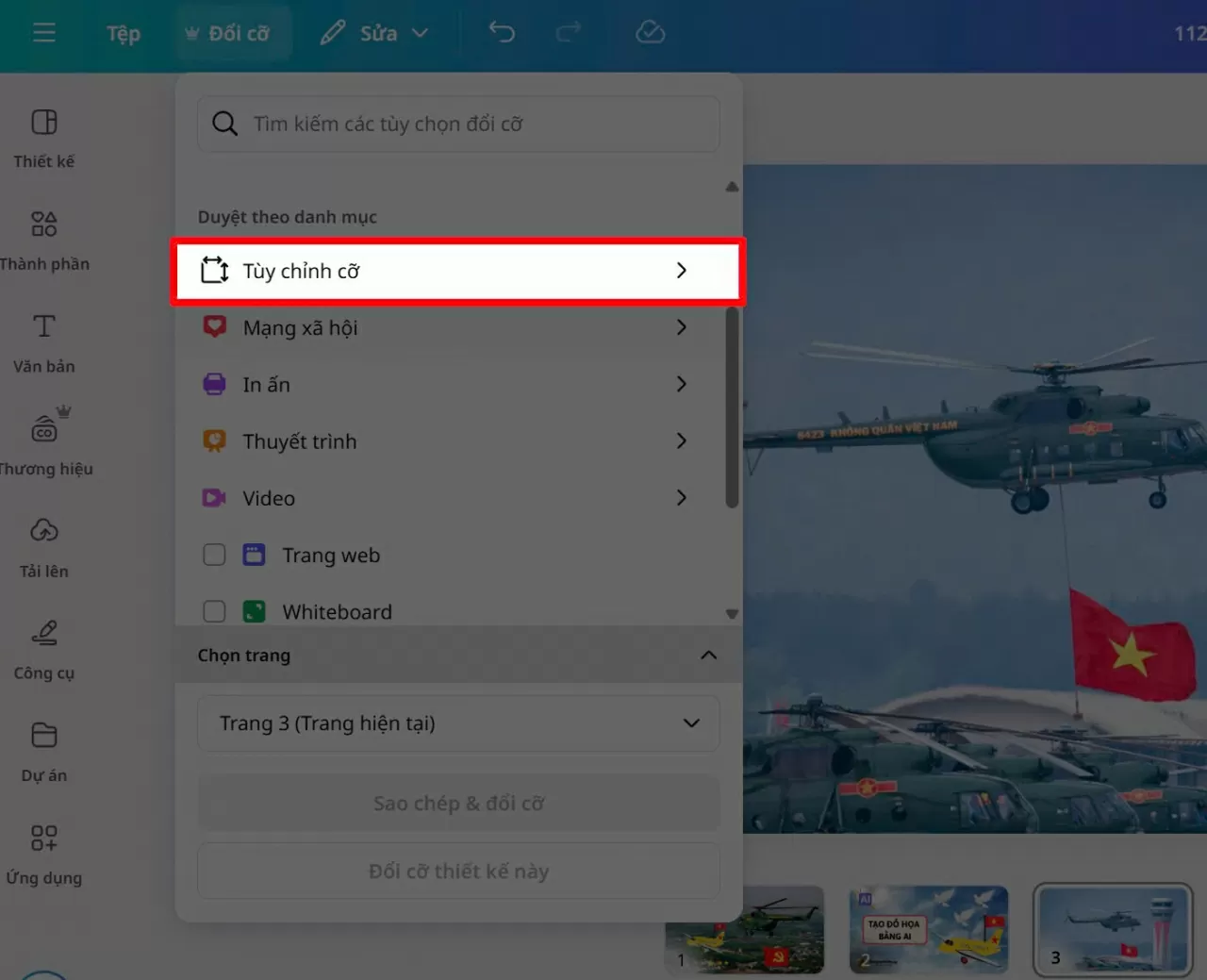
Task: Enable the Trang web checkbox
Action: [214, 555]
